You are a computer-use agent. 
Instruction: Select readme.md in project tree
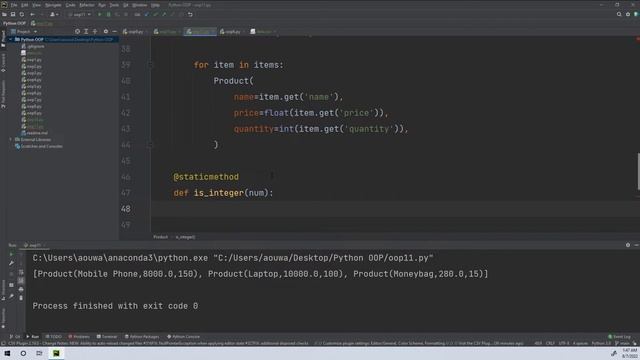(35, 133)
